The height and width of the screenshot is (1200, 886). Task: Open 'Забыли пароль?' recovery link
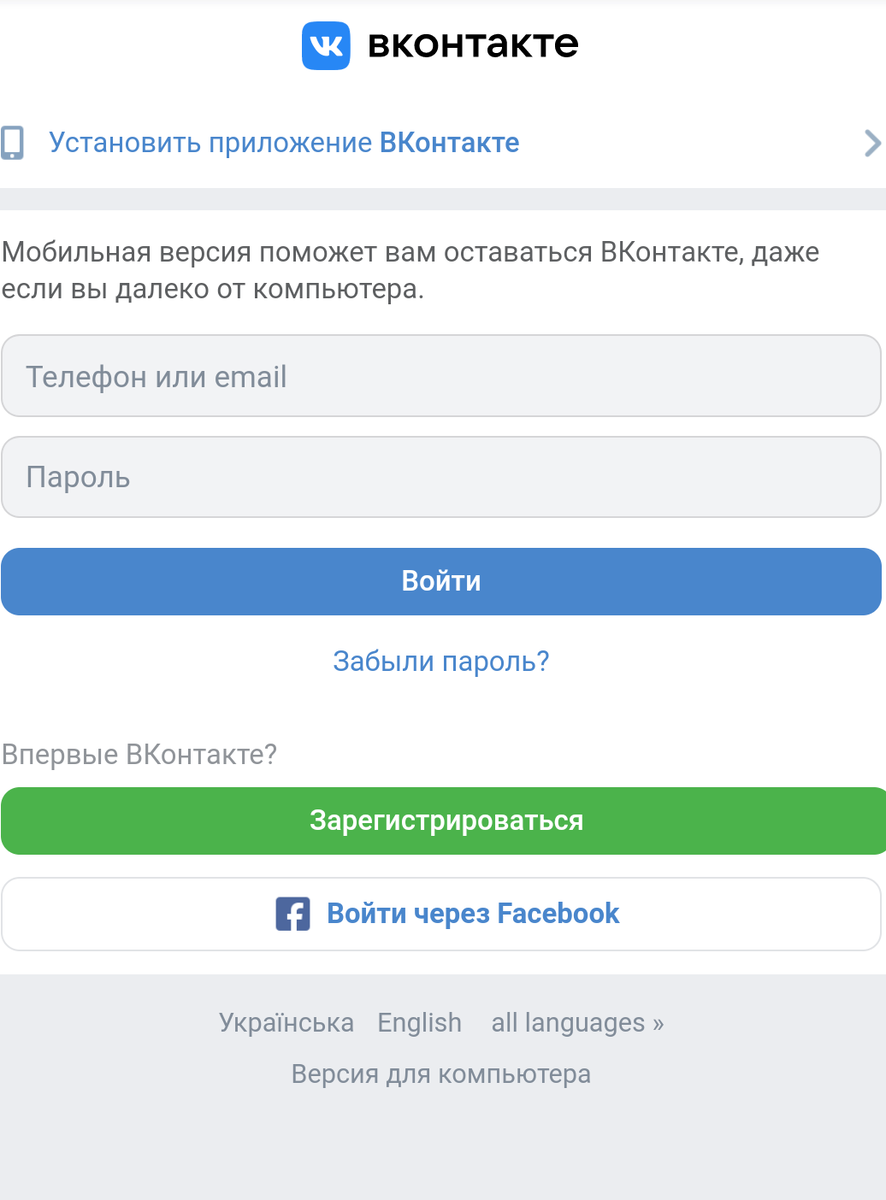(442, 661)
